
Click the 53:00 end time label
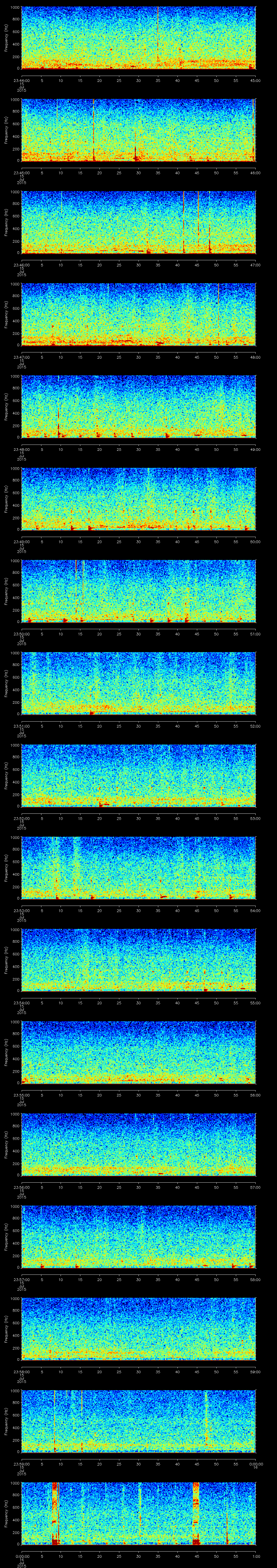(256, 818)
